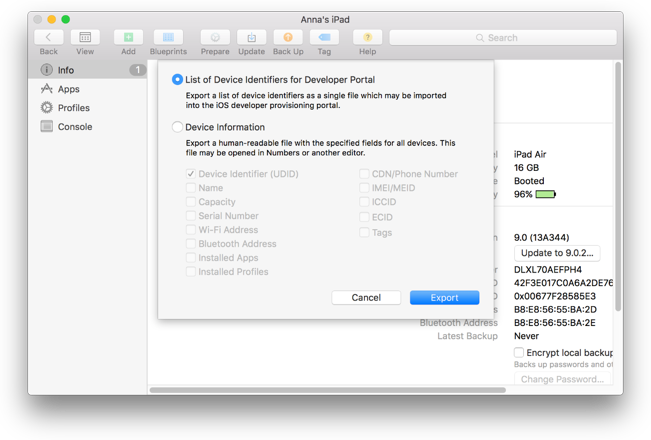Screen dimensions: 651x440
Task: Click the vertical scrollbar
Action: pos(618,187)
